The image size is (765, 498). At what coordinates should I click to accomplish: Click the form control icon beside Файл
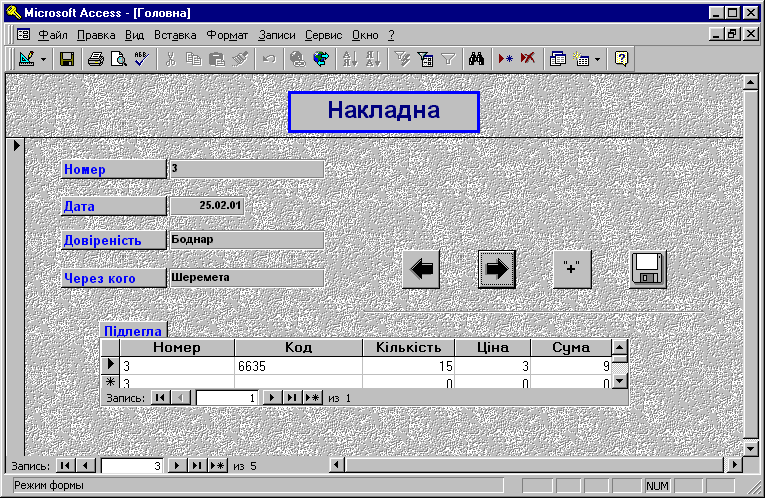(23, 35)
